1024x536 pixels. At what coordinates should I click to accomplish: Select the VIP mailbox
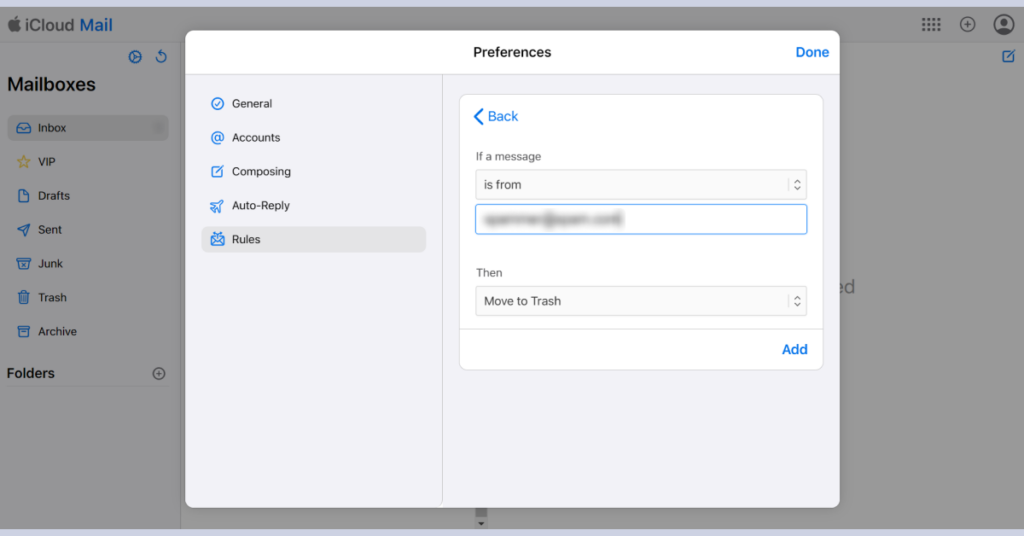[47, 161]
